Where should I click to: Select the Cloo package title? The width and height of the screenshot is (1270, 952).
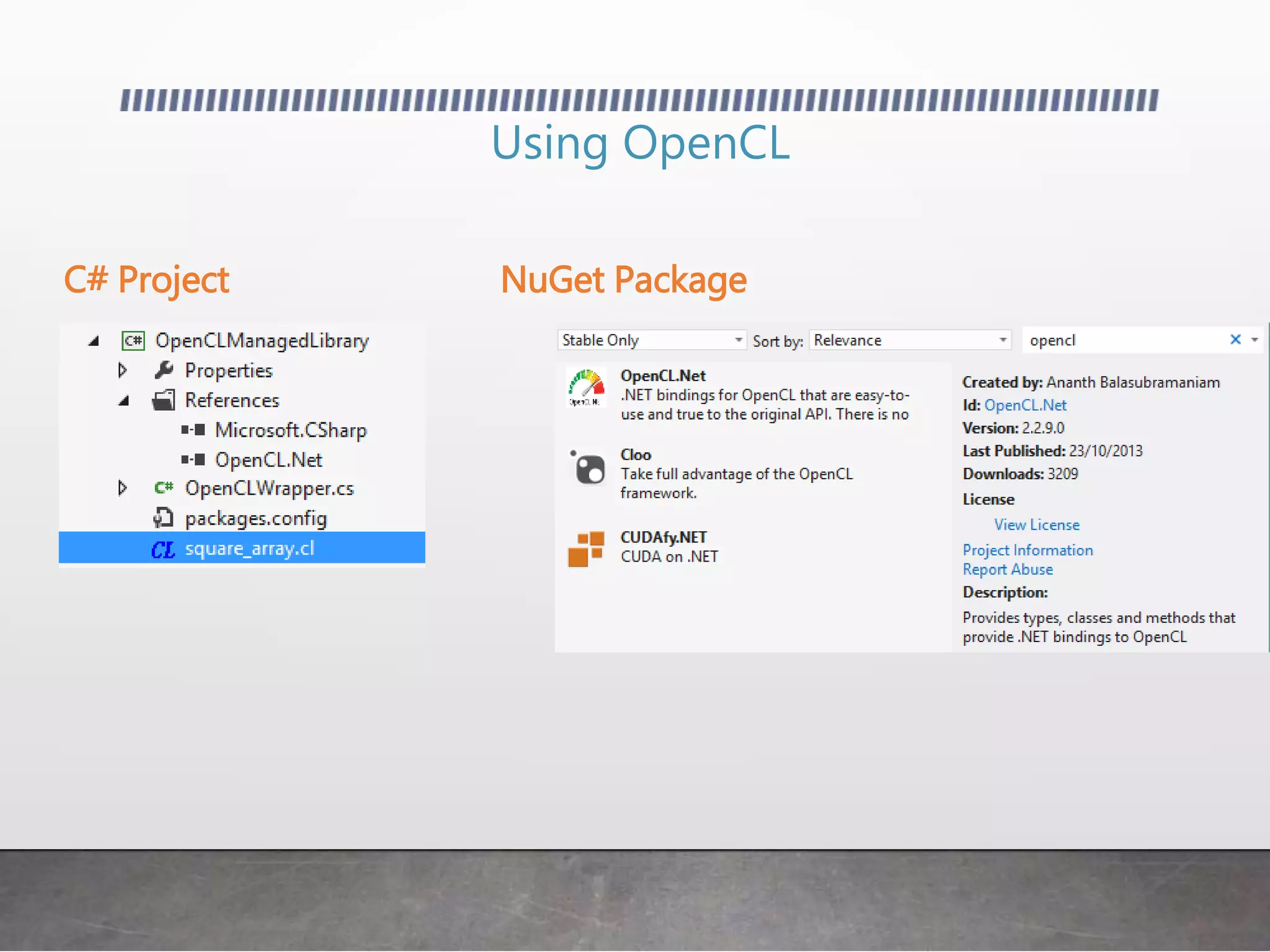point(636,455)
